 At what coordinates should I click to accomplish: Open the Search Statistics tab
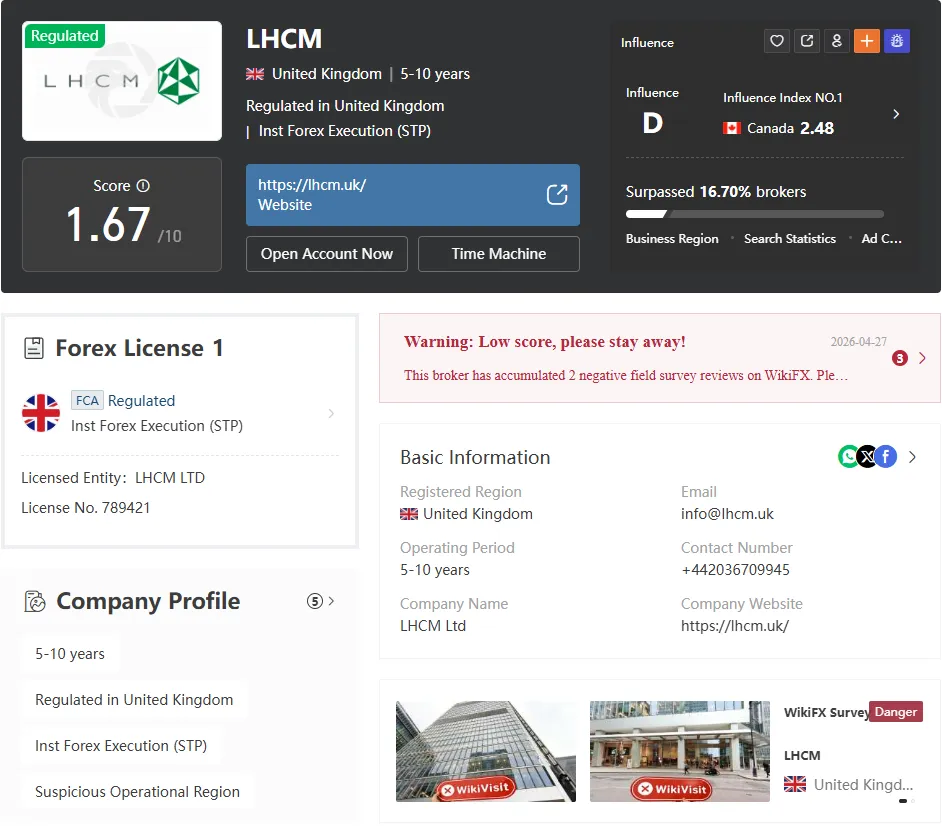click(x=789, y=238)
